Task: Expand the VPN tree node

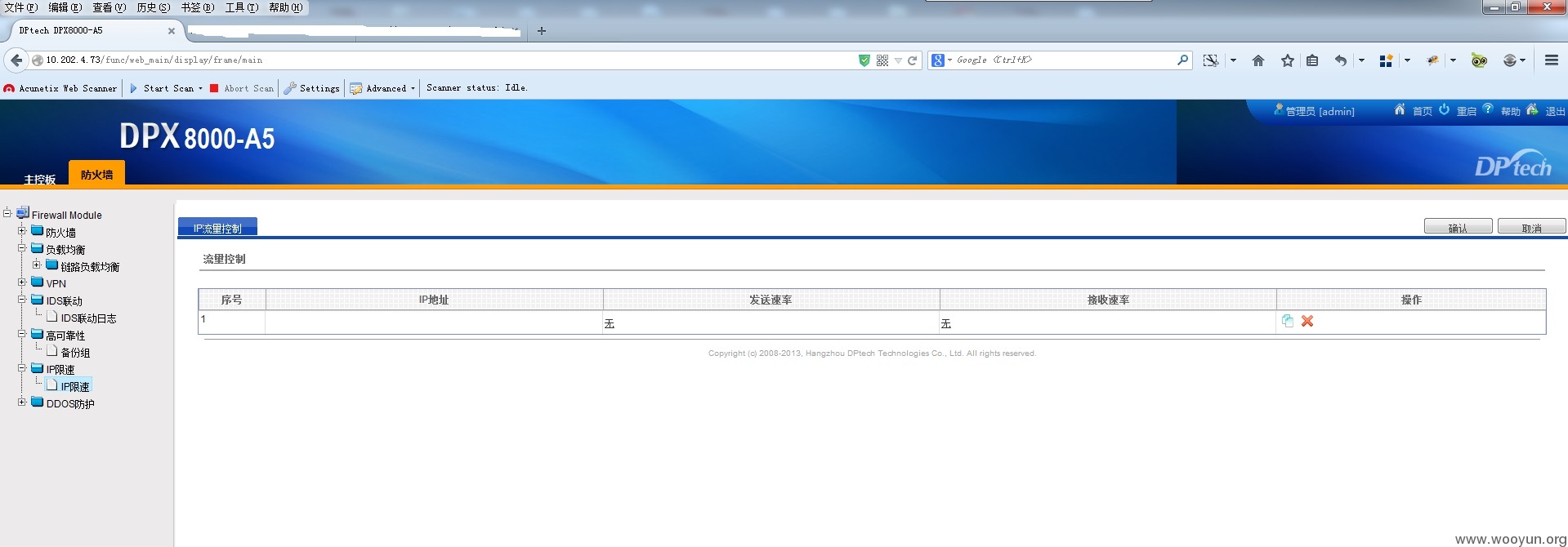Action: (x=22, y=282)
